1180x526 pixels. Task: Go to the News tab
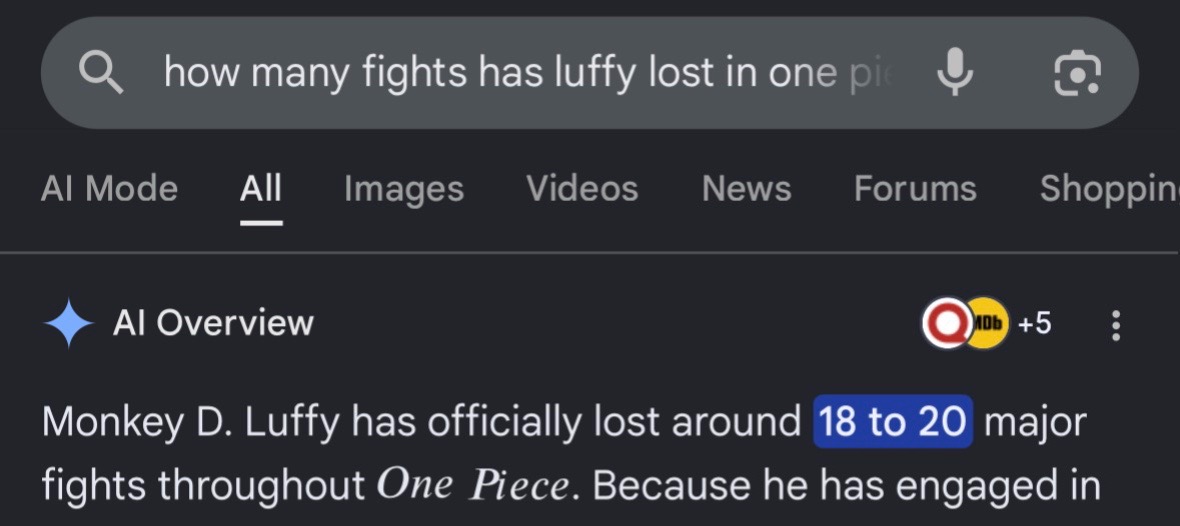coord(747,188)
